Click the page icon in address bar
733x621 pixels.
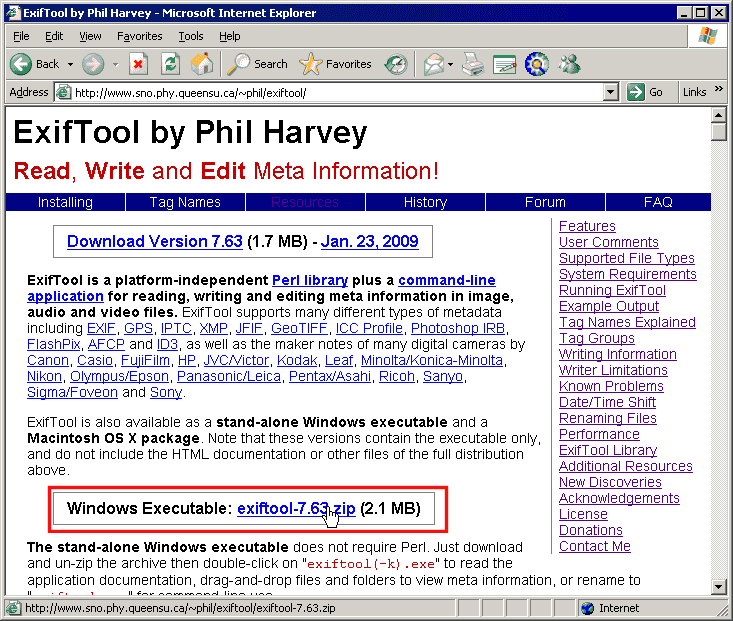pos(63,93)
